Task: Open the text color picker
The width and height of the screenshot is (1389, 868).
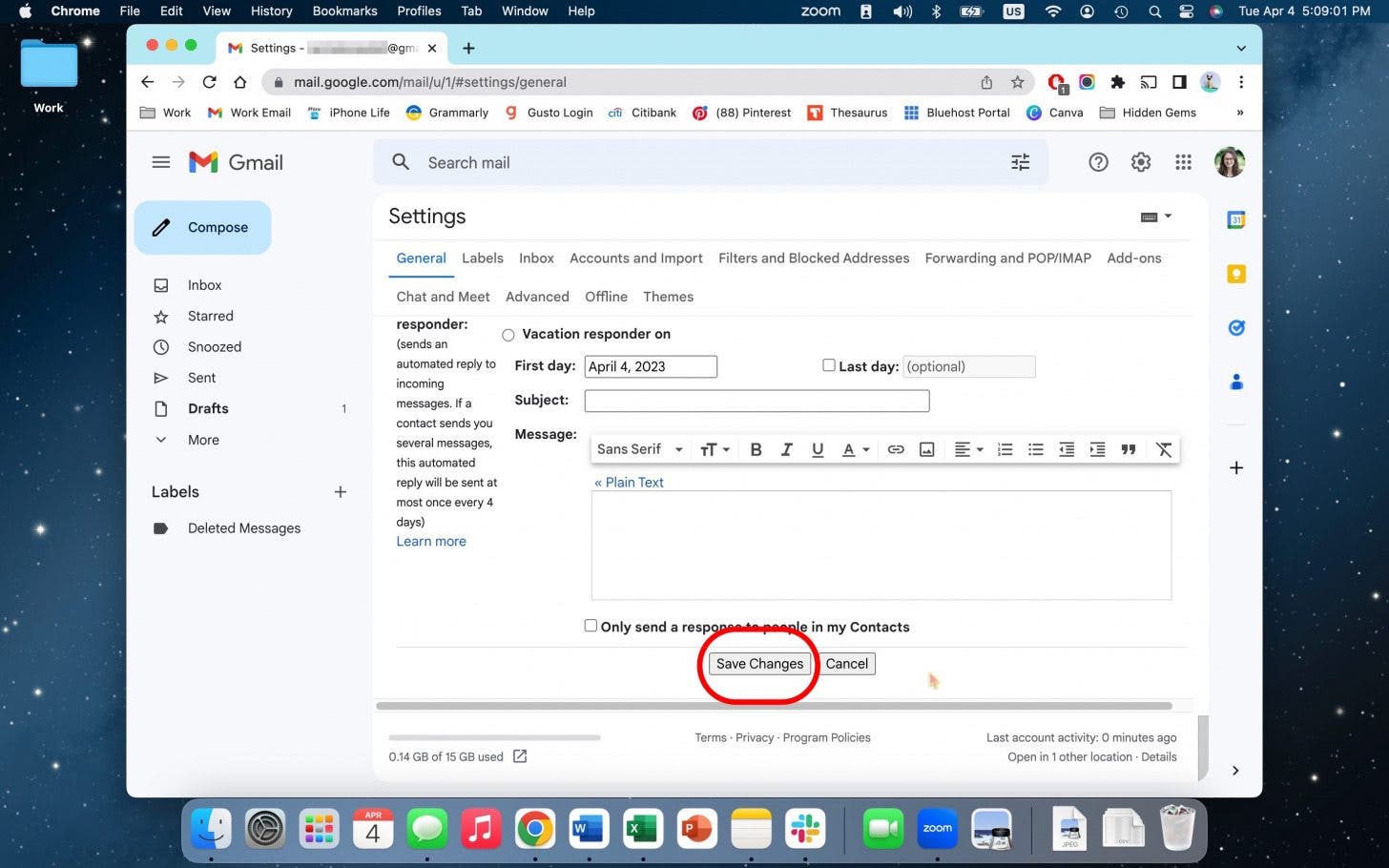Action: click(855, 448)
